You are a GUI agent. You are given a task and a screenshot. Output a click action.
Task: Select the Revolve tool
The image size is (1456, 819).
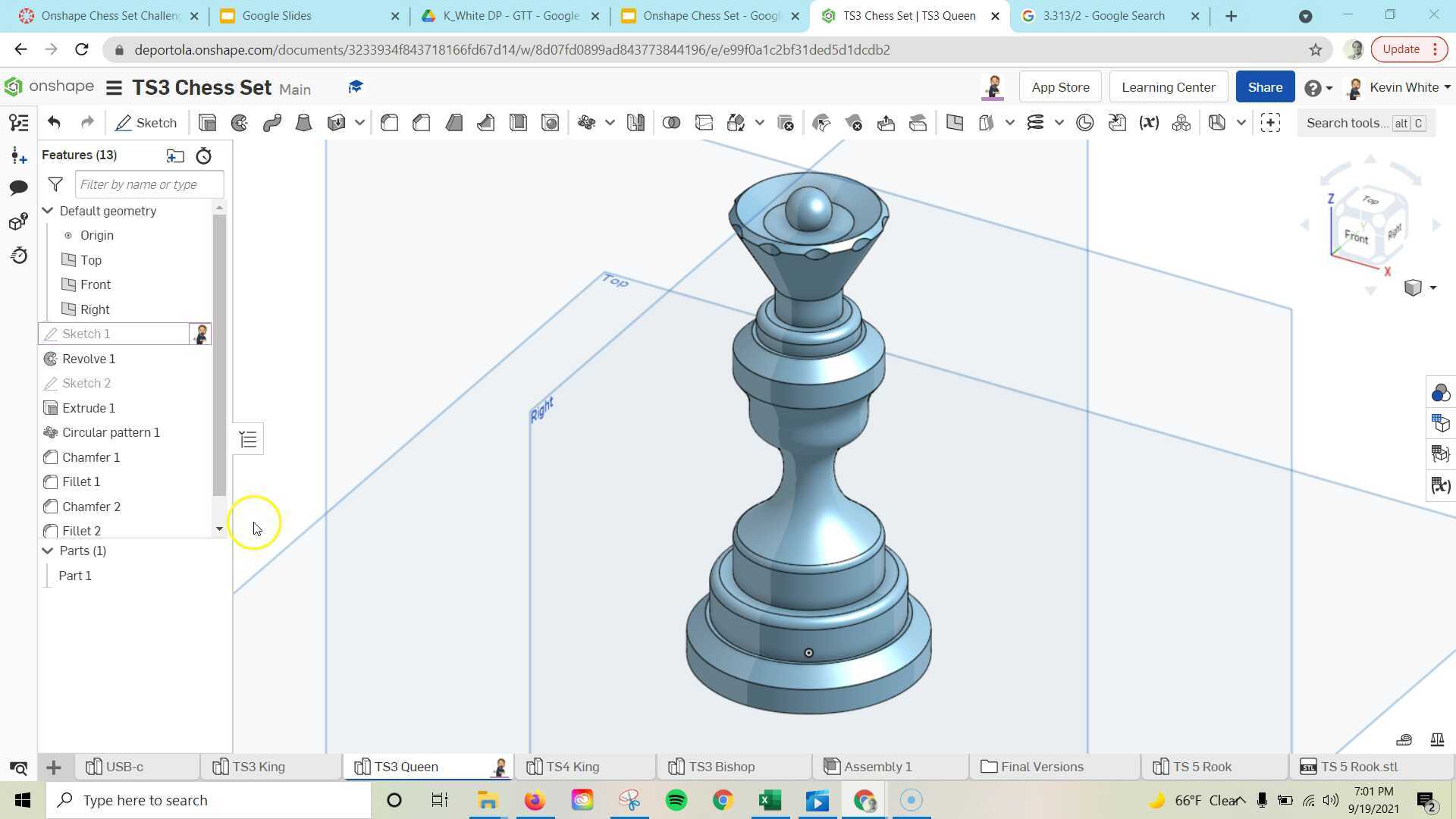pyautogui.click(x=240, y=122)
